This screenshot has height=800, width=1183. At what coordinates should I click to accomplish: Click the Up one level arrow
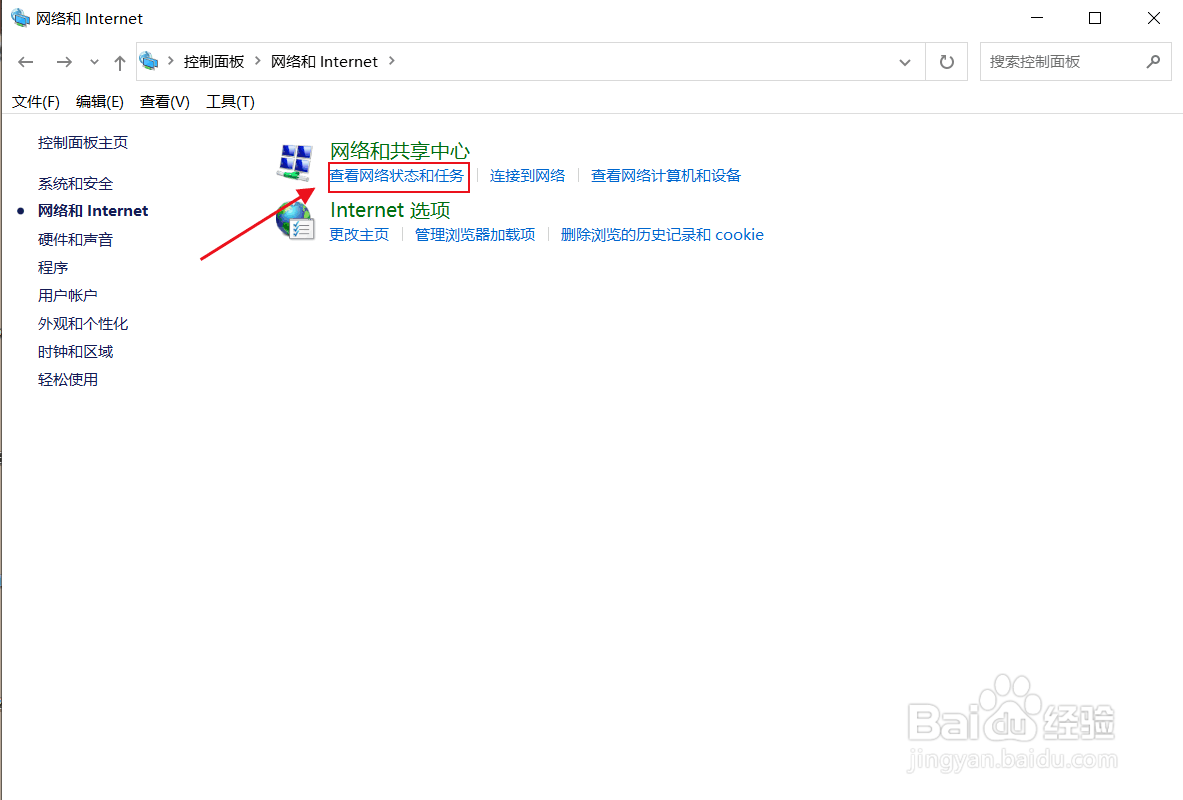[x=119, y=61]
